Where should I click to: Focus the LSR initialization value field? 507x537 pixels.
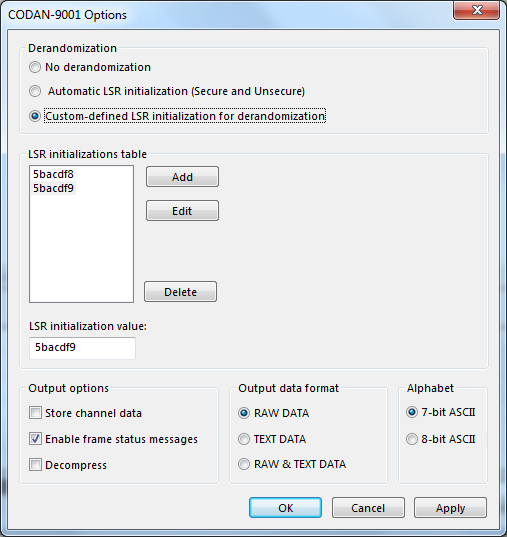[82, 348]
